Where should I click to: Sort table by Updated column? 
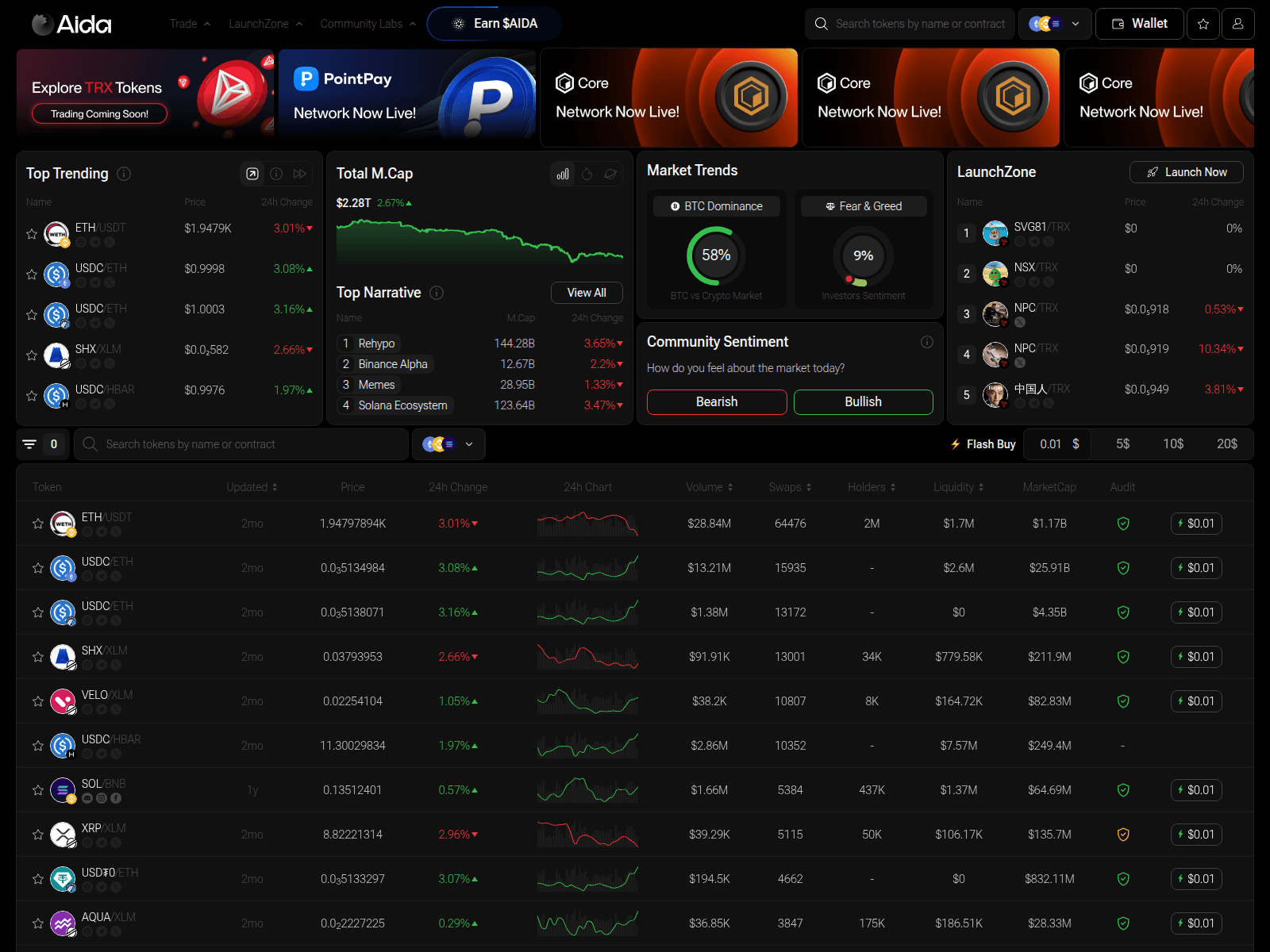(252, 487)
